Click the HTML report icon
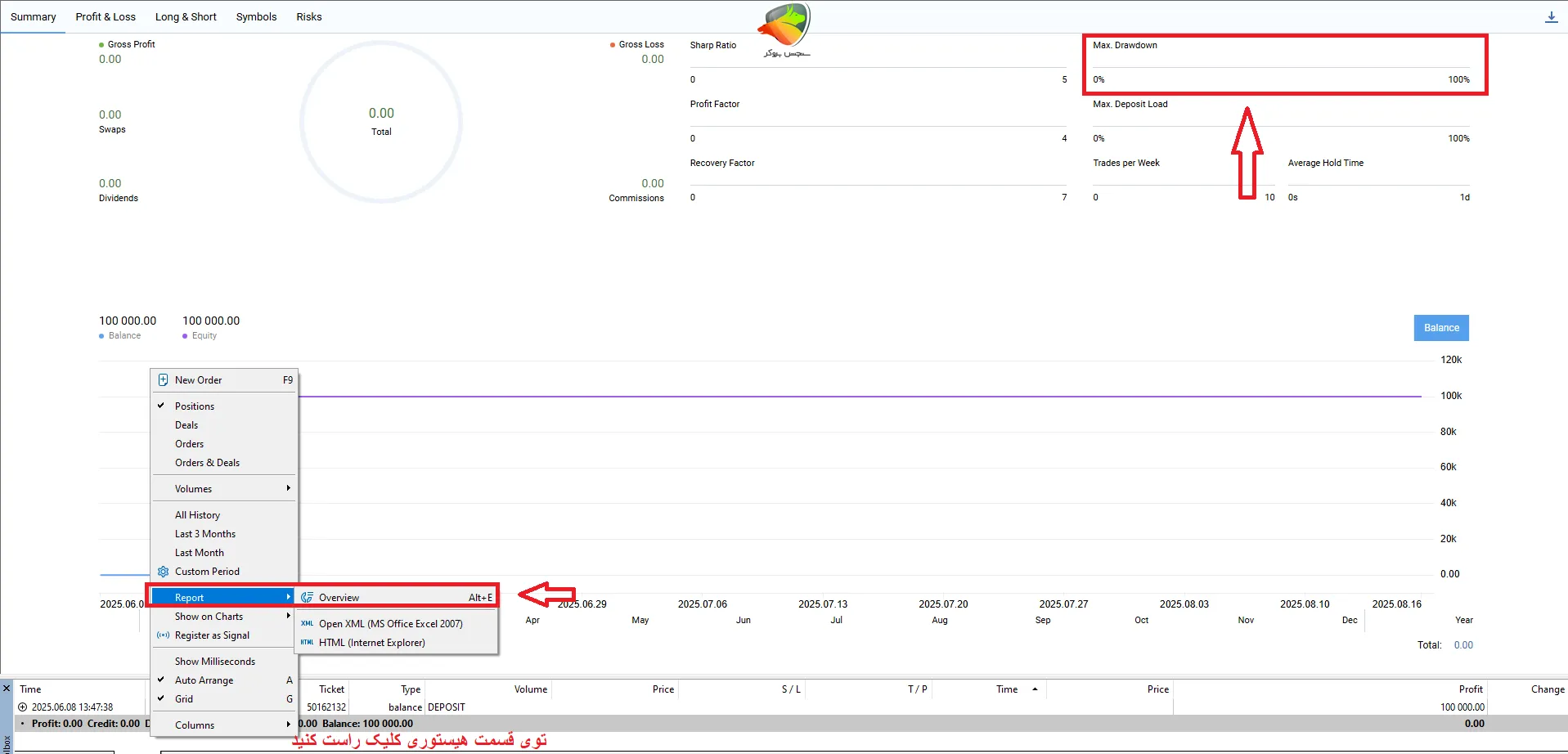Viewport: 1568px width, 754px height. click(307, 643)
